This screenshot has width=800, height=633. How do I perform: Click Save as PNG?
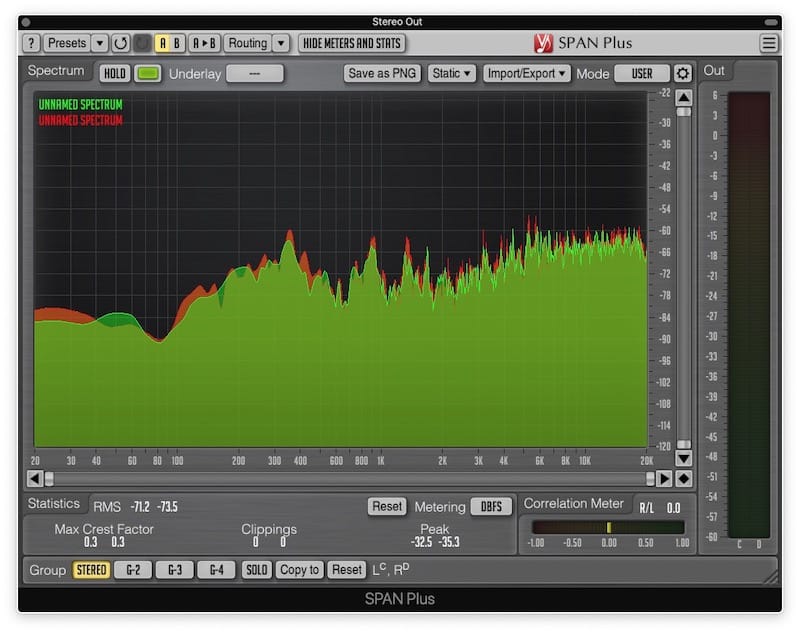(x=382, y=73)
